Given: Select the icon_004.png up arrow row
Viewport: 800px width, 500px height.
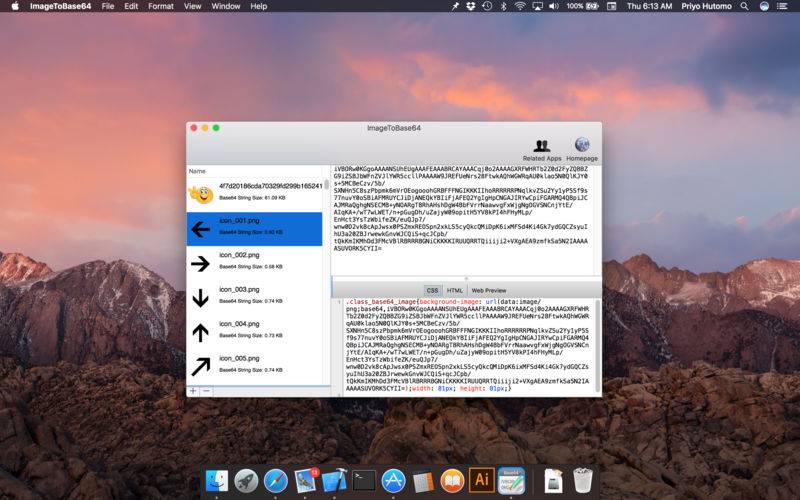Looking at the screenshot, I should point(254,332).
